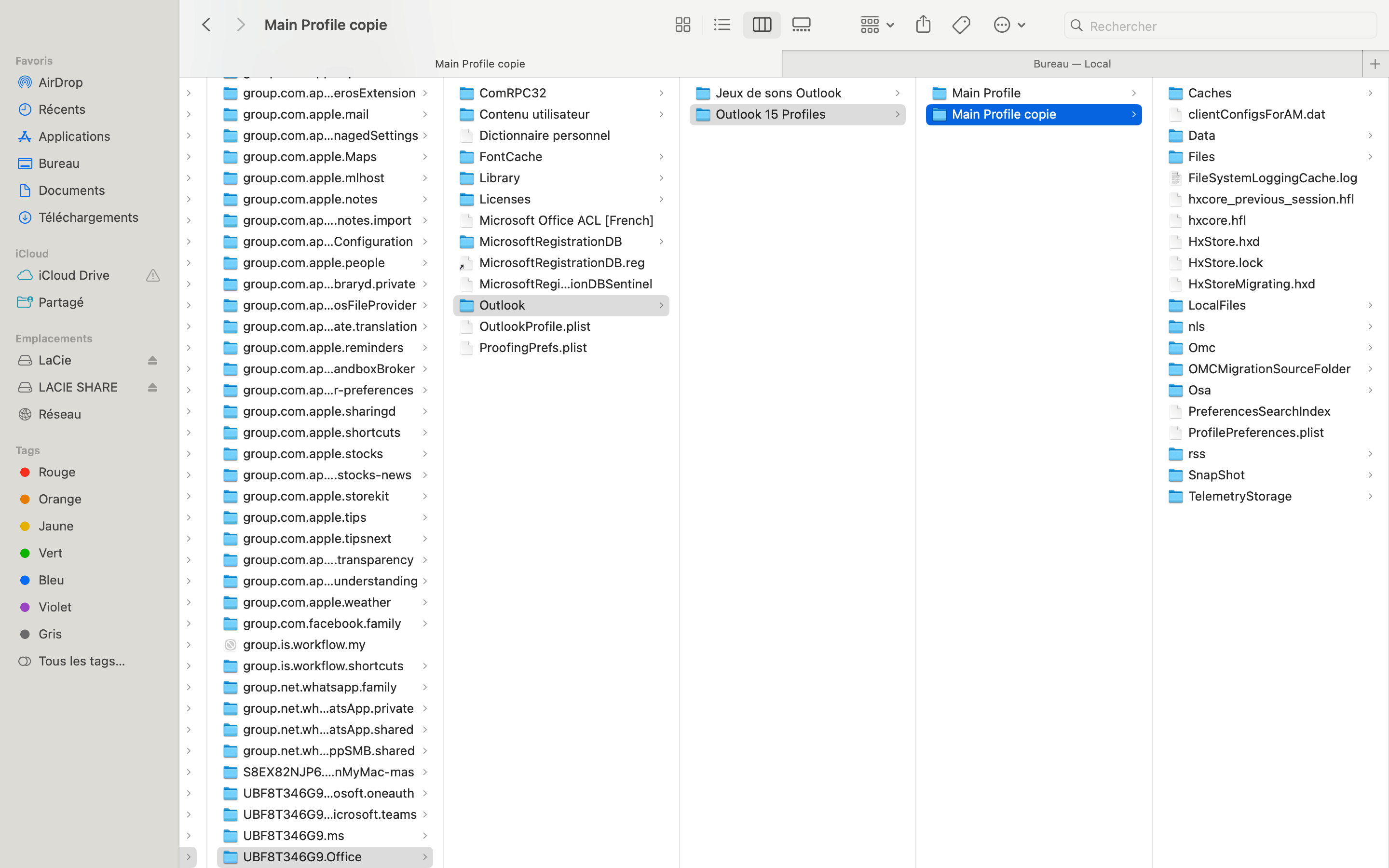Image resolution: width=1389 pixels, height=868 pixels.
Task: Go back with the left arrow
Action: coord(206,25)
